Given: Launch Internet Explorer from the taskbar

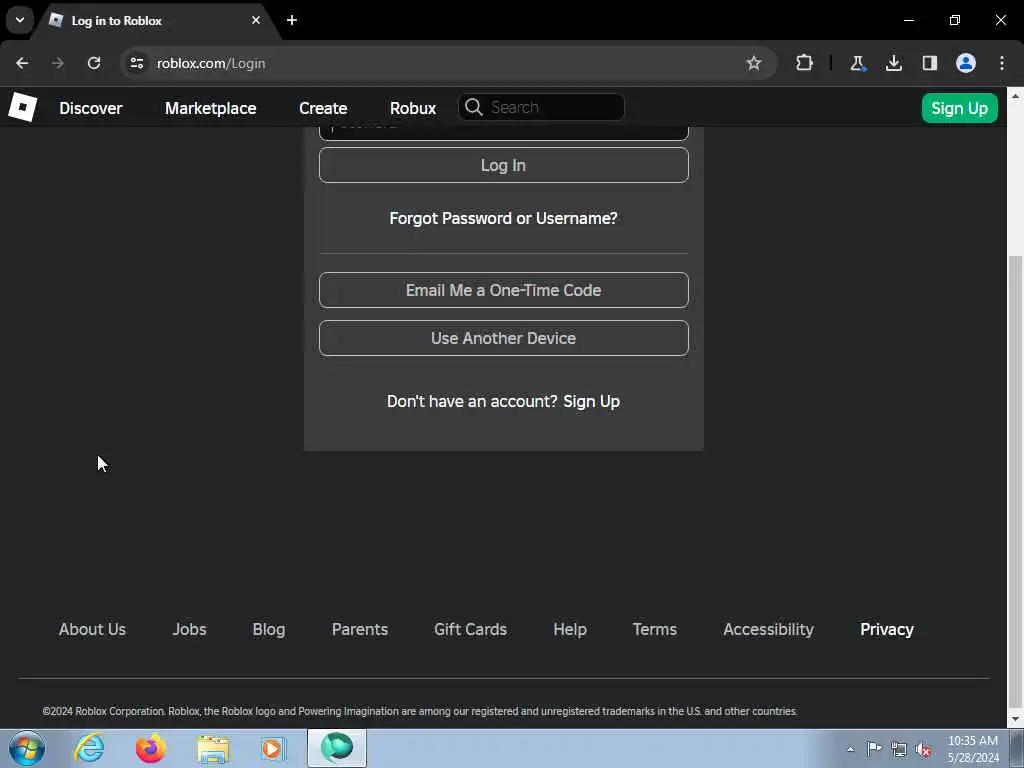Looking at the screenshot, I should (x=89, y=748).
